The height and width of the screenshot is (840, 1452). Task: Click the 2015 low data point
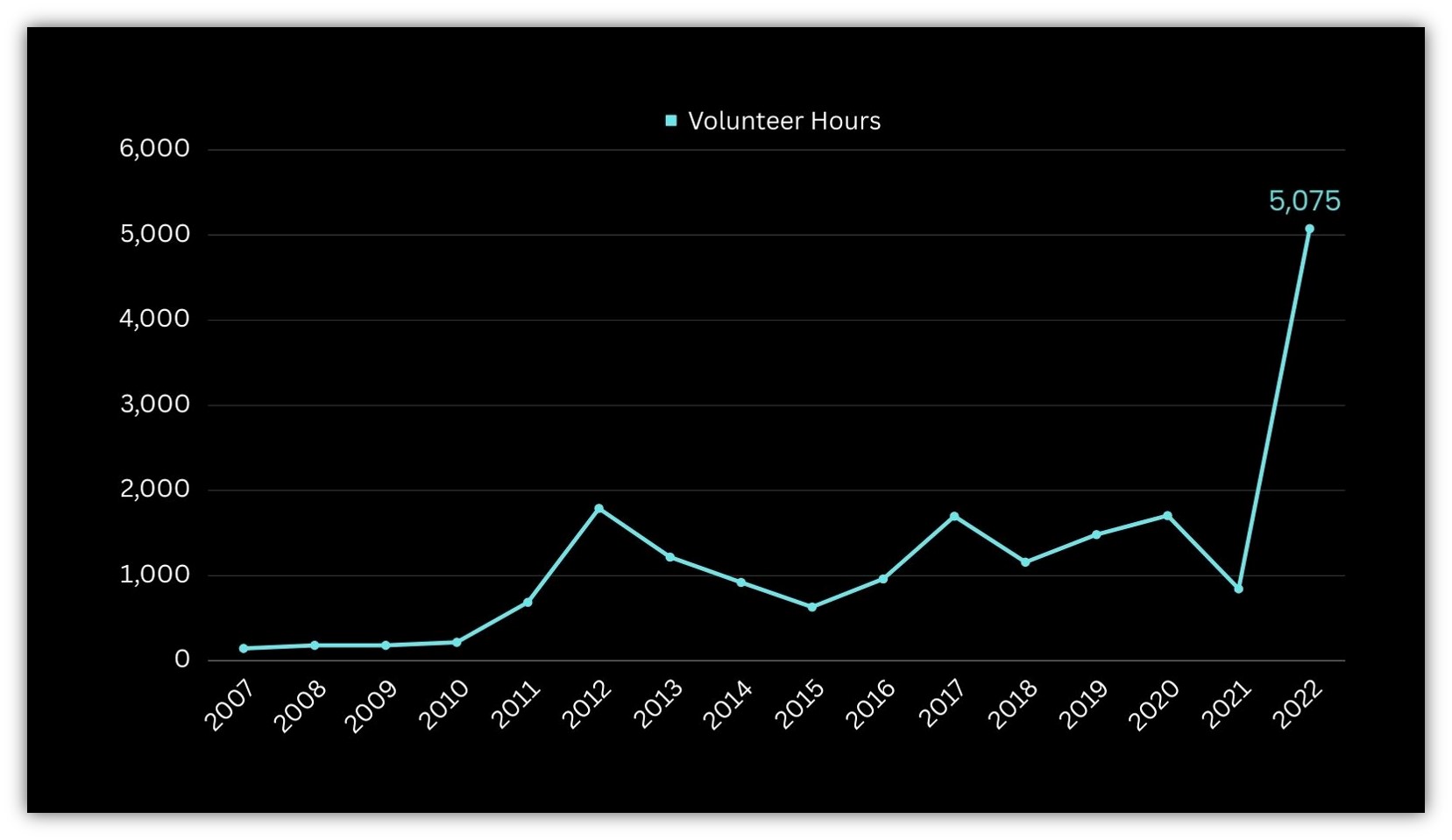(x=812, y=607)
